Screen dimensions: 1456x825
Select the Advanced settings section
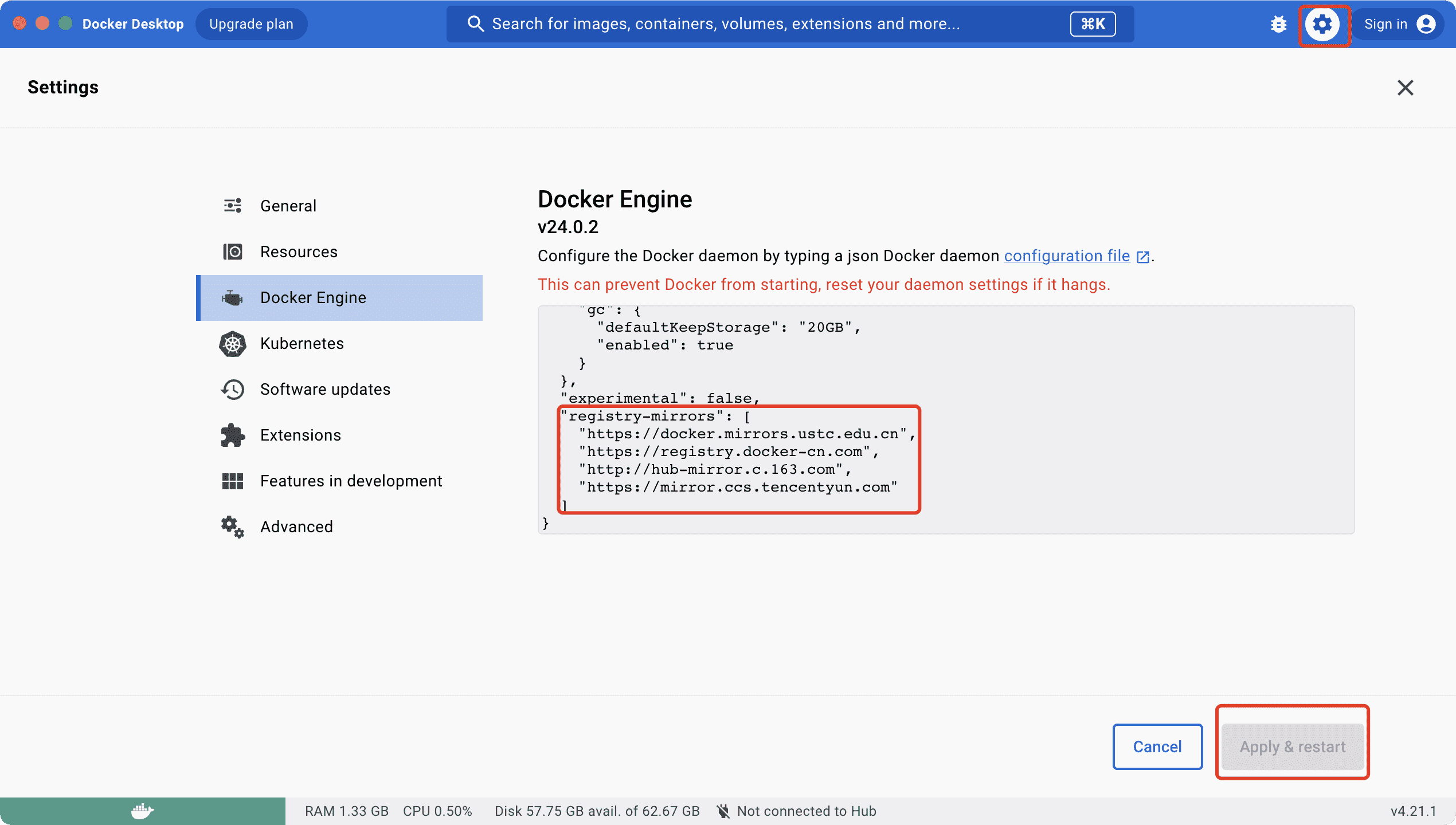pyautogui.click(x=339, y=527)
